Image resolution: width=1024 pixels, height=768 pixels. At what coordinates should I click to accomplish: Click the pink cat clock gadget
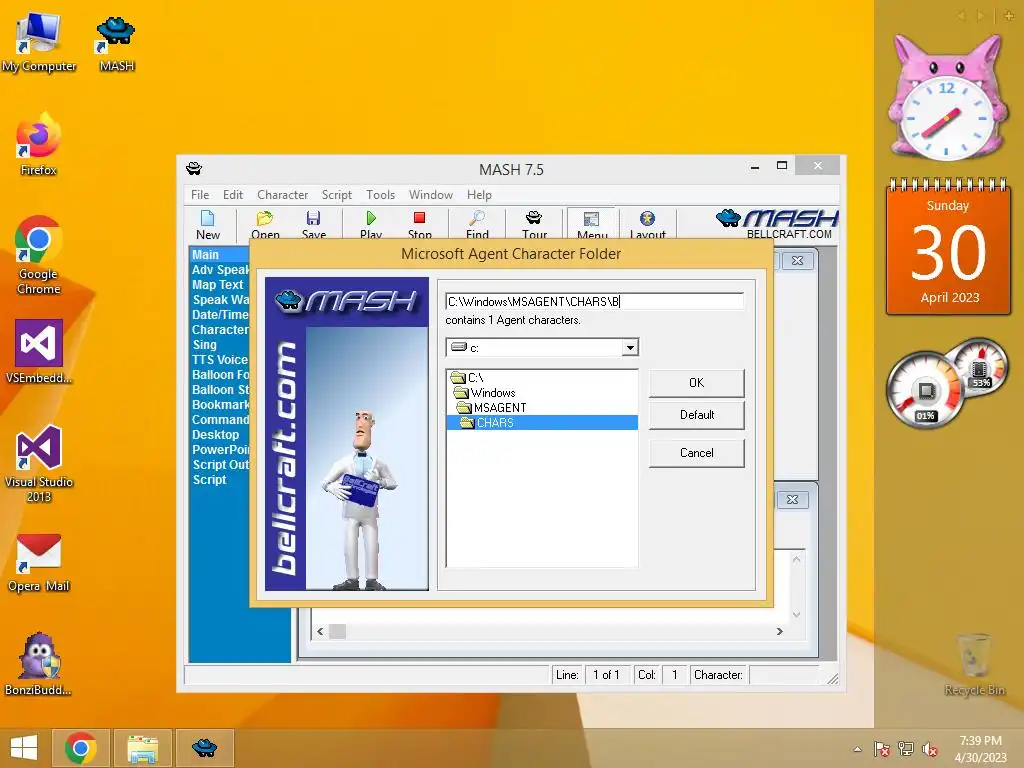point(947,98)
